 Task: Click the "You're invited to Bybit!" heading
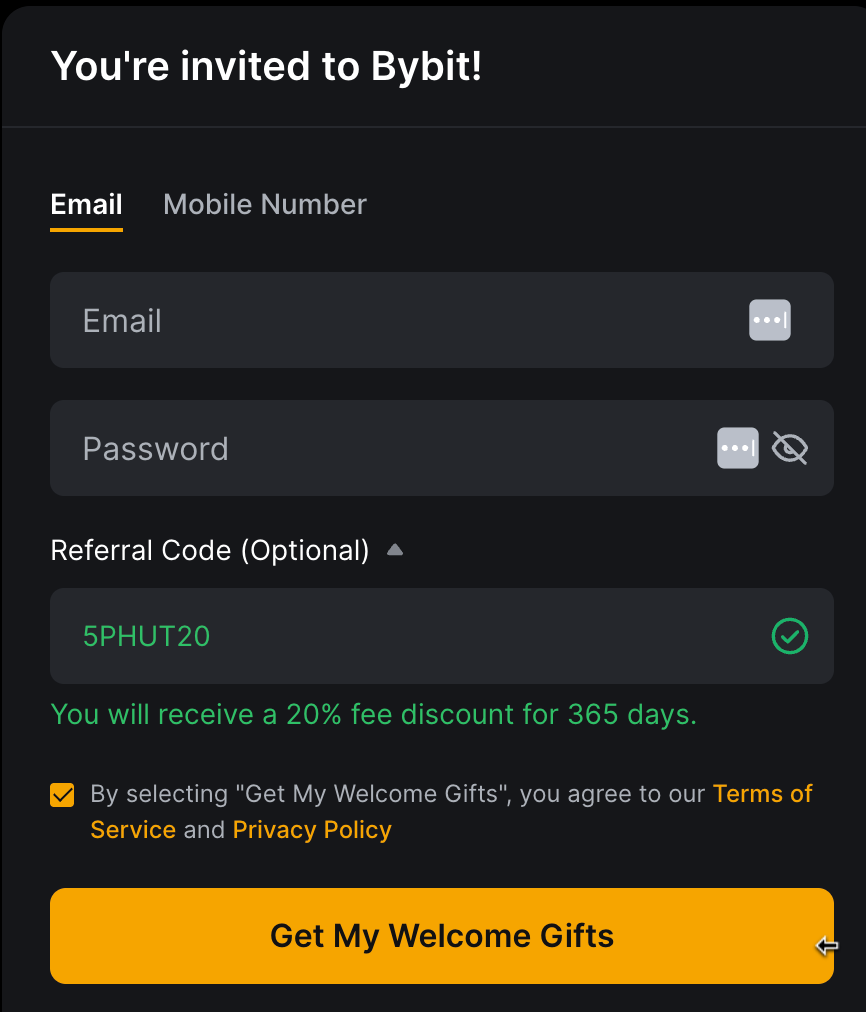point(266,66)
